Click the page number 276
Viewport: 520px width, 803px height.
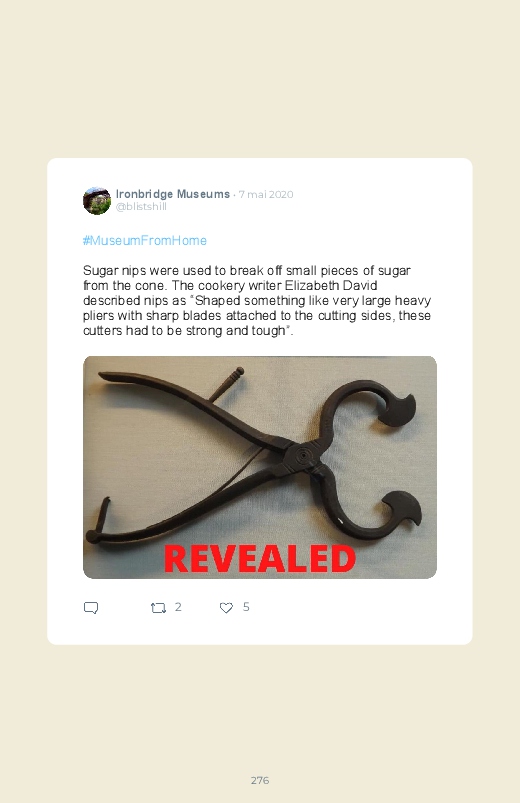260,780
